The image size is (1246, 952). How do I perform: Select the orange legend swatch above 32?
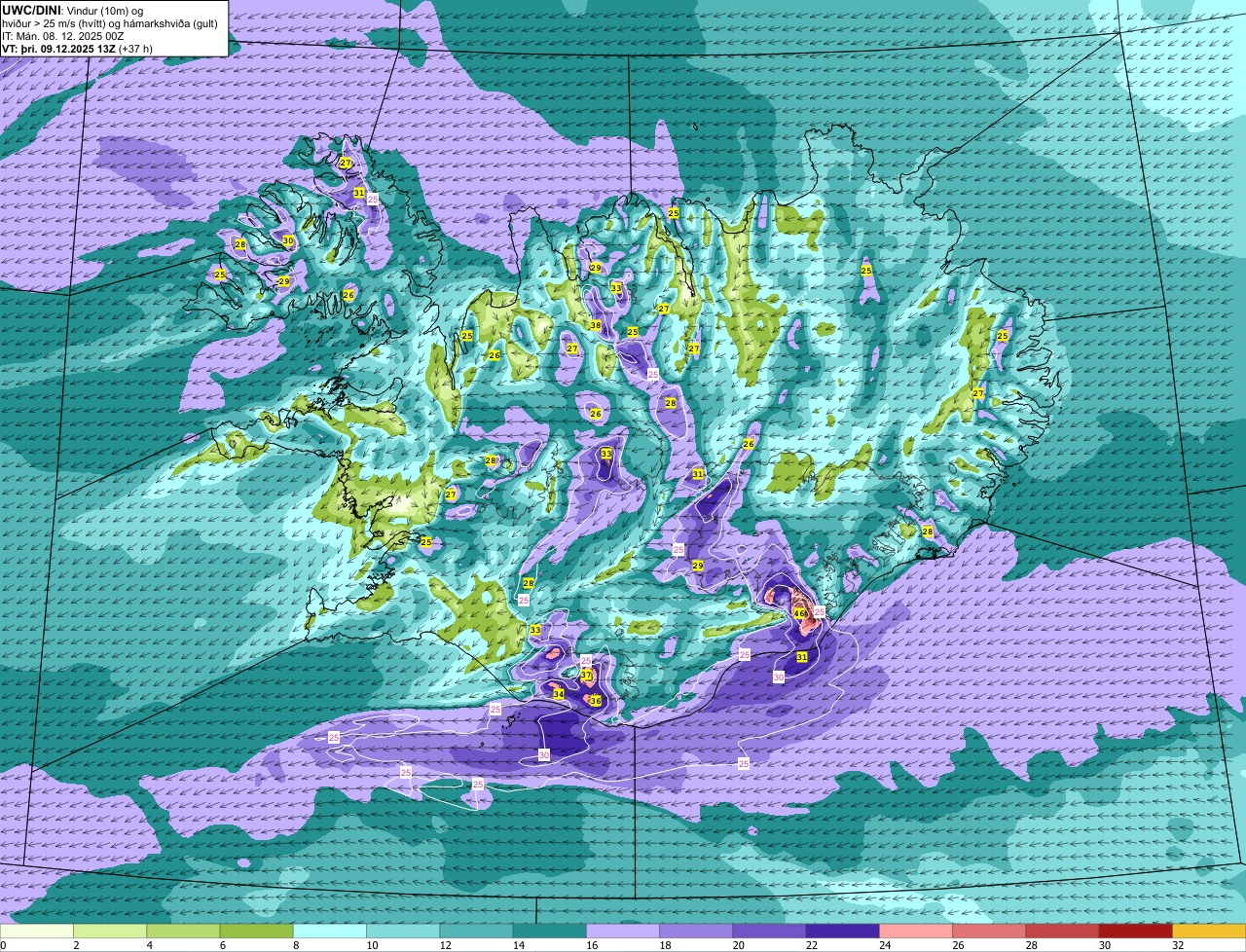pos(1209,932)
